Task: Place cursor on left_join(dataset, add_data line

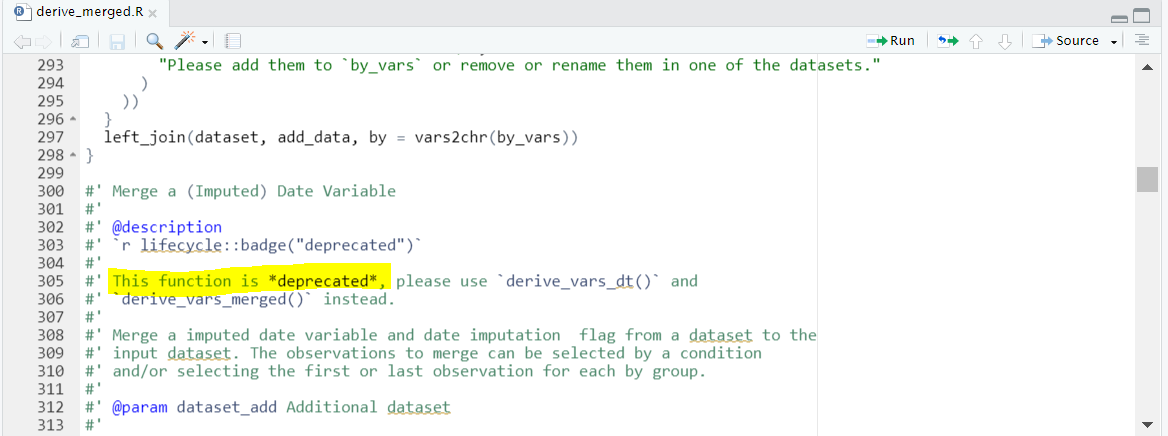Action: [342, 137]
